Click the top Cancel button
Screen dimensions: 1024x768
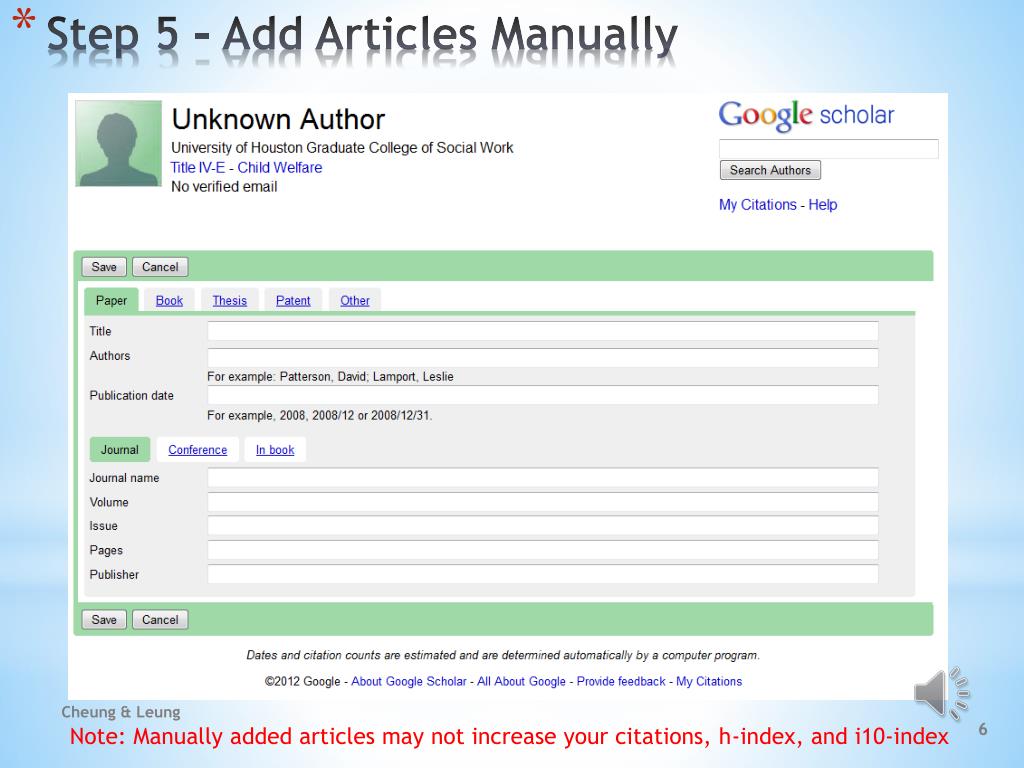coord(160,266)
